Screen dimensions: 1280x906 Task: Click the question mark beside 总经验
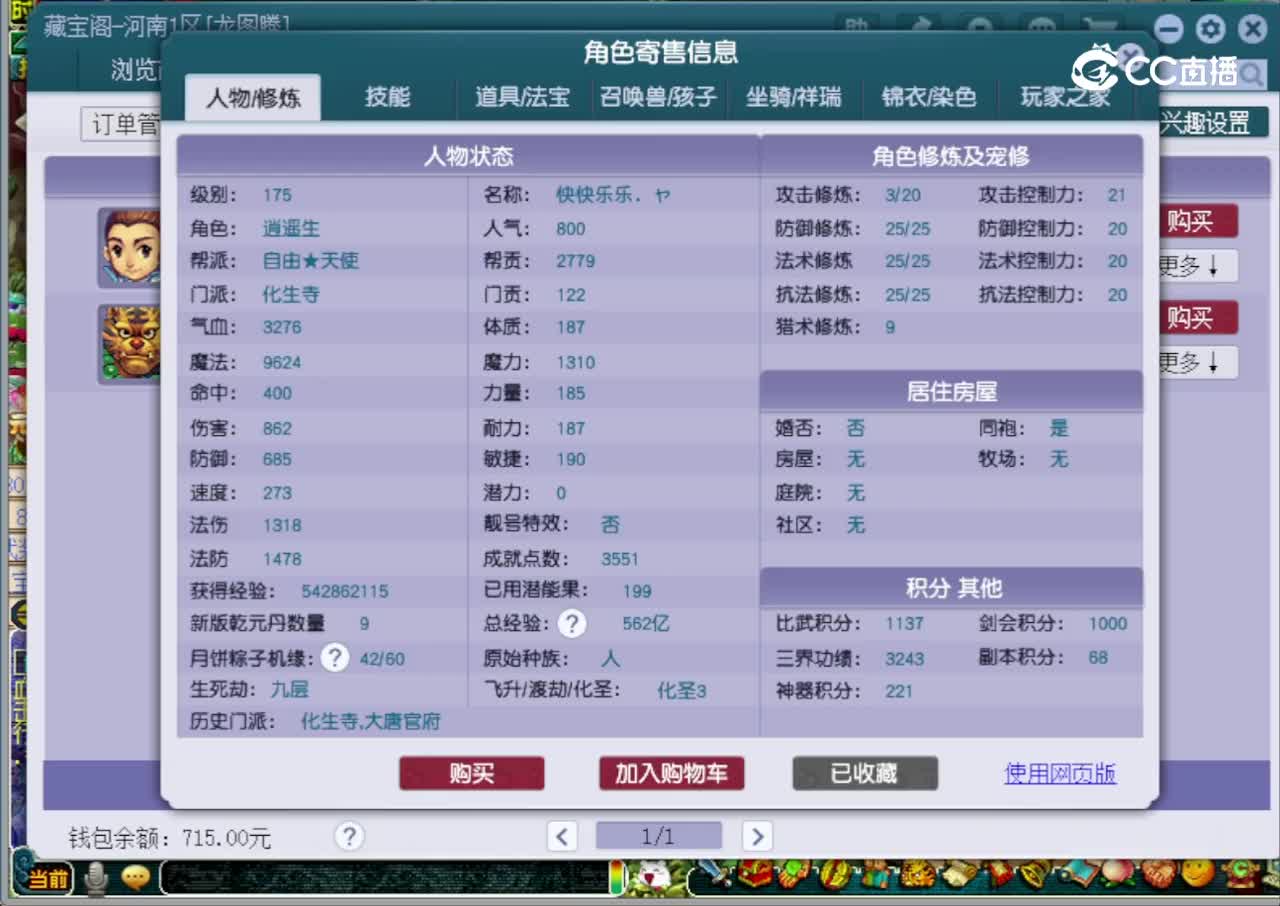(571, 623)
